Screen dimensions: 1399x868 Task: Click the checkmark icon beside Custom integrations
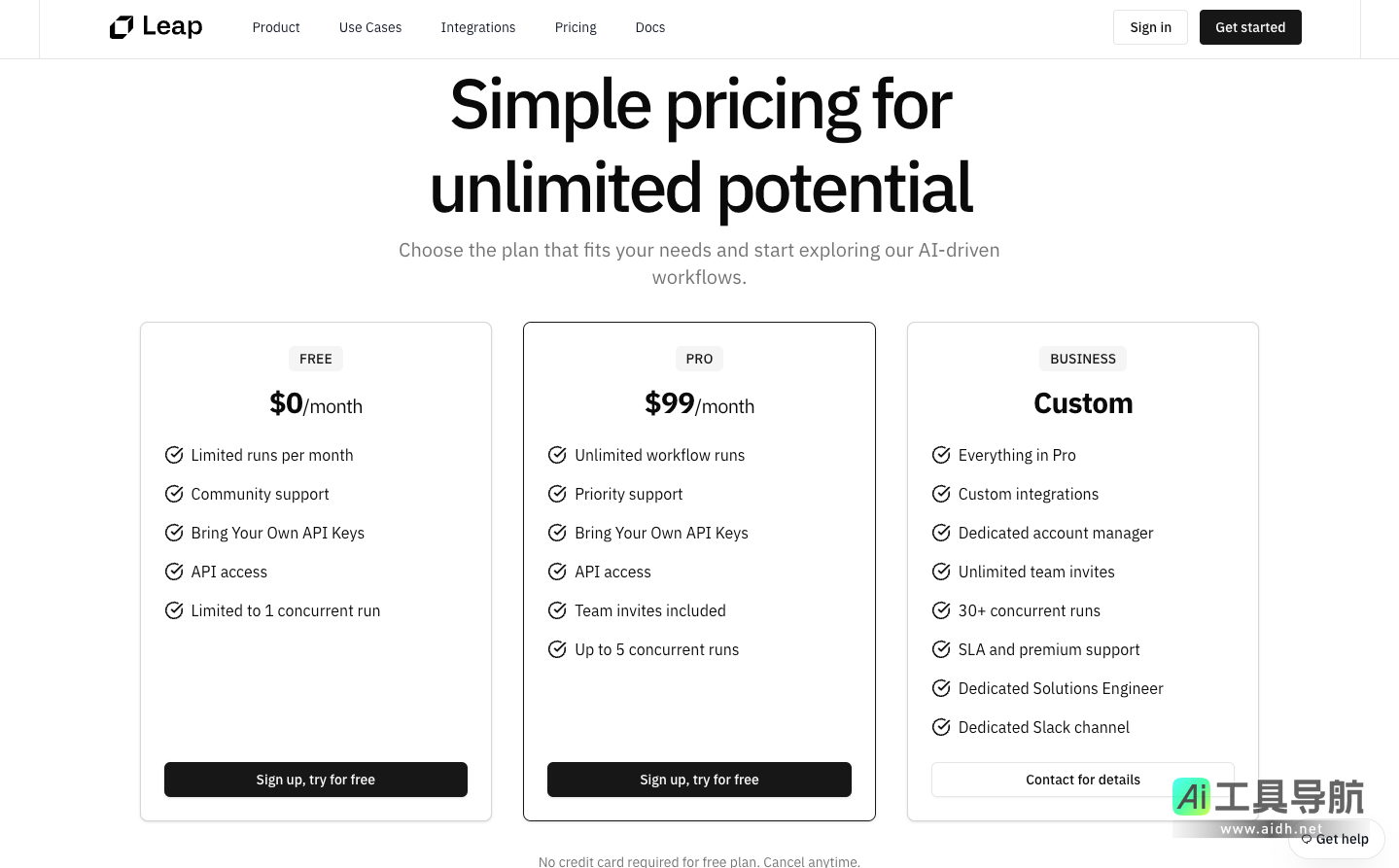click(941, 494)
